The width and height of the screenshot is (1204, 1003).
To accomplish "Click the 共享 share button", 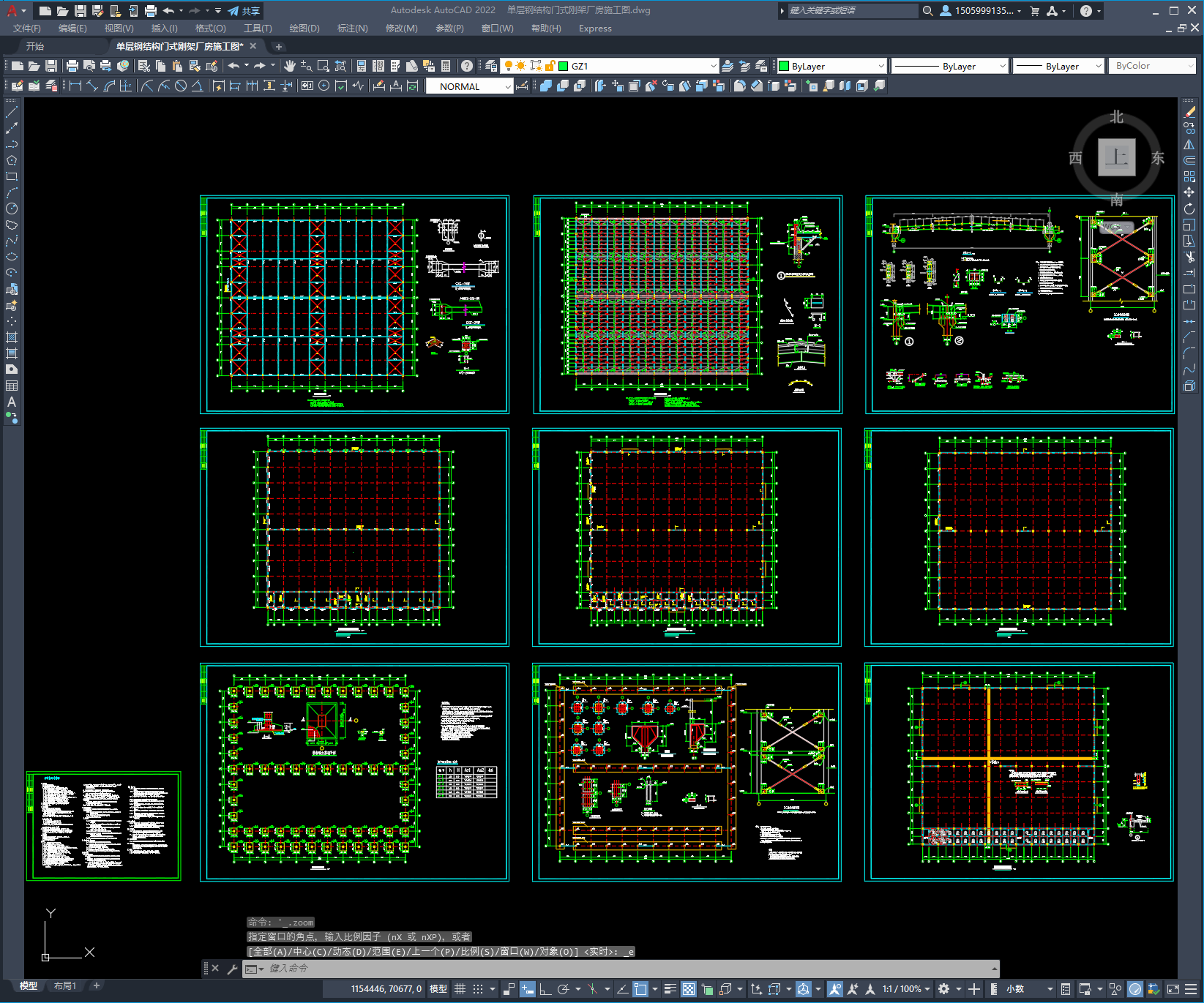I will 244,11.
